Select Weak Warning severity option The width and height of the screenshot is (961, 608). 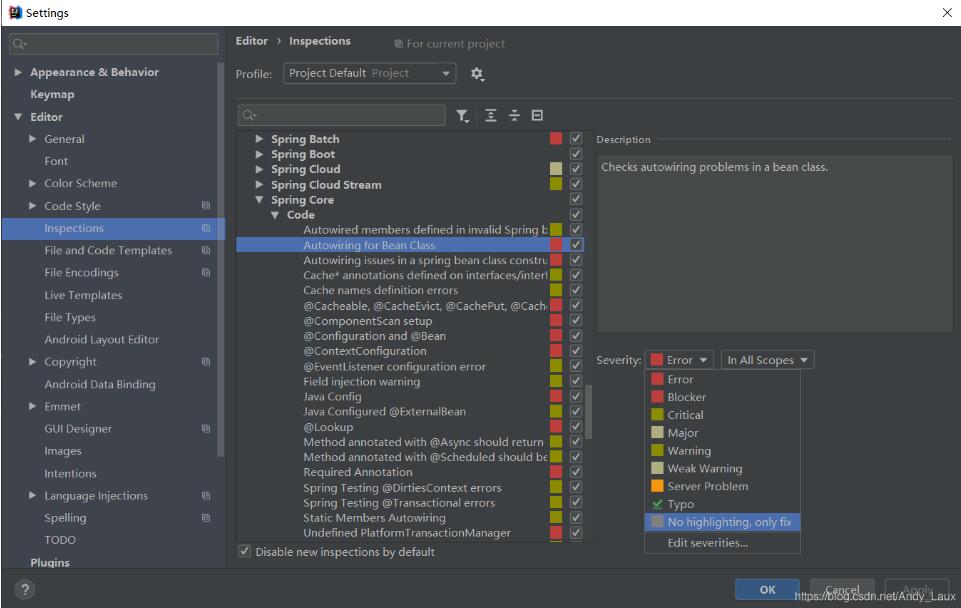click(x=704, y=468)
